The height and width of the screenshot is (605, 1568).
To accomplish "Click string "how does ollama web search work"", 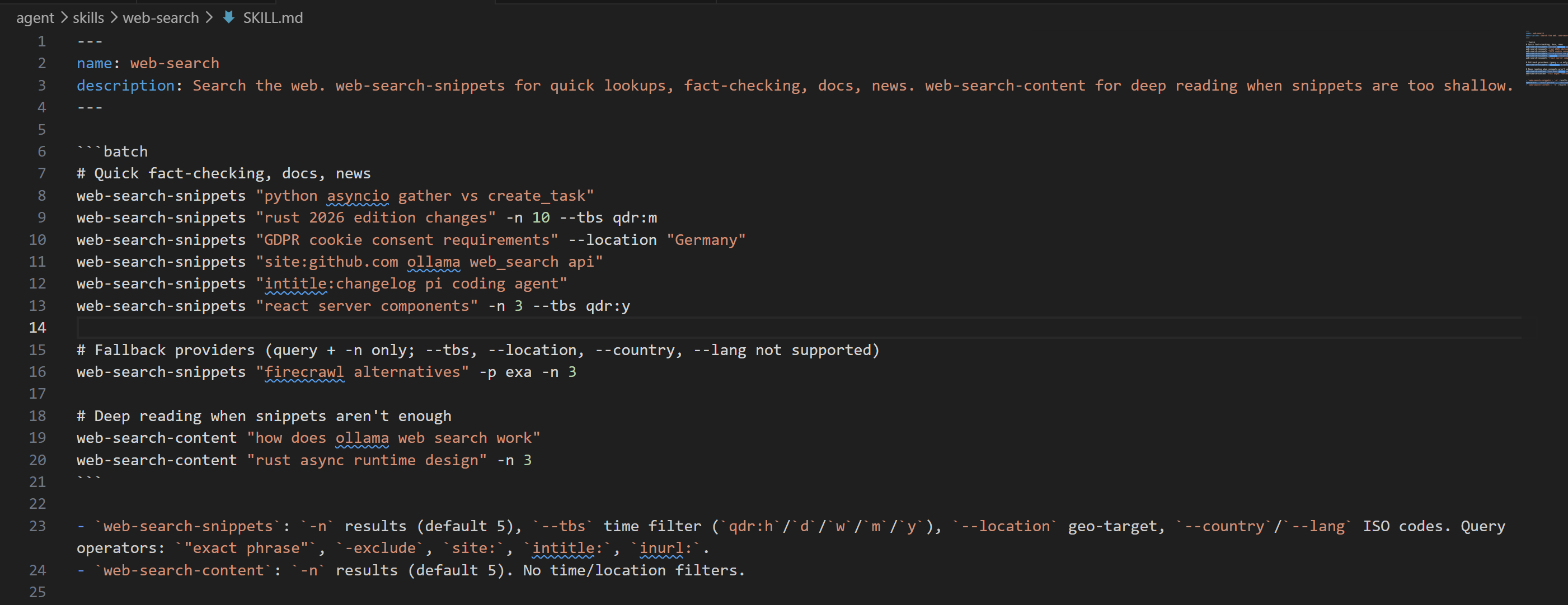I will pyautogui.click(x=394, y=438).
